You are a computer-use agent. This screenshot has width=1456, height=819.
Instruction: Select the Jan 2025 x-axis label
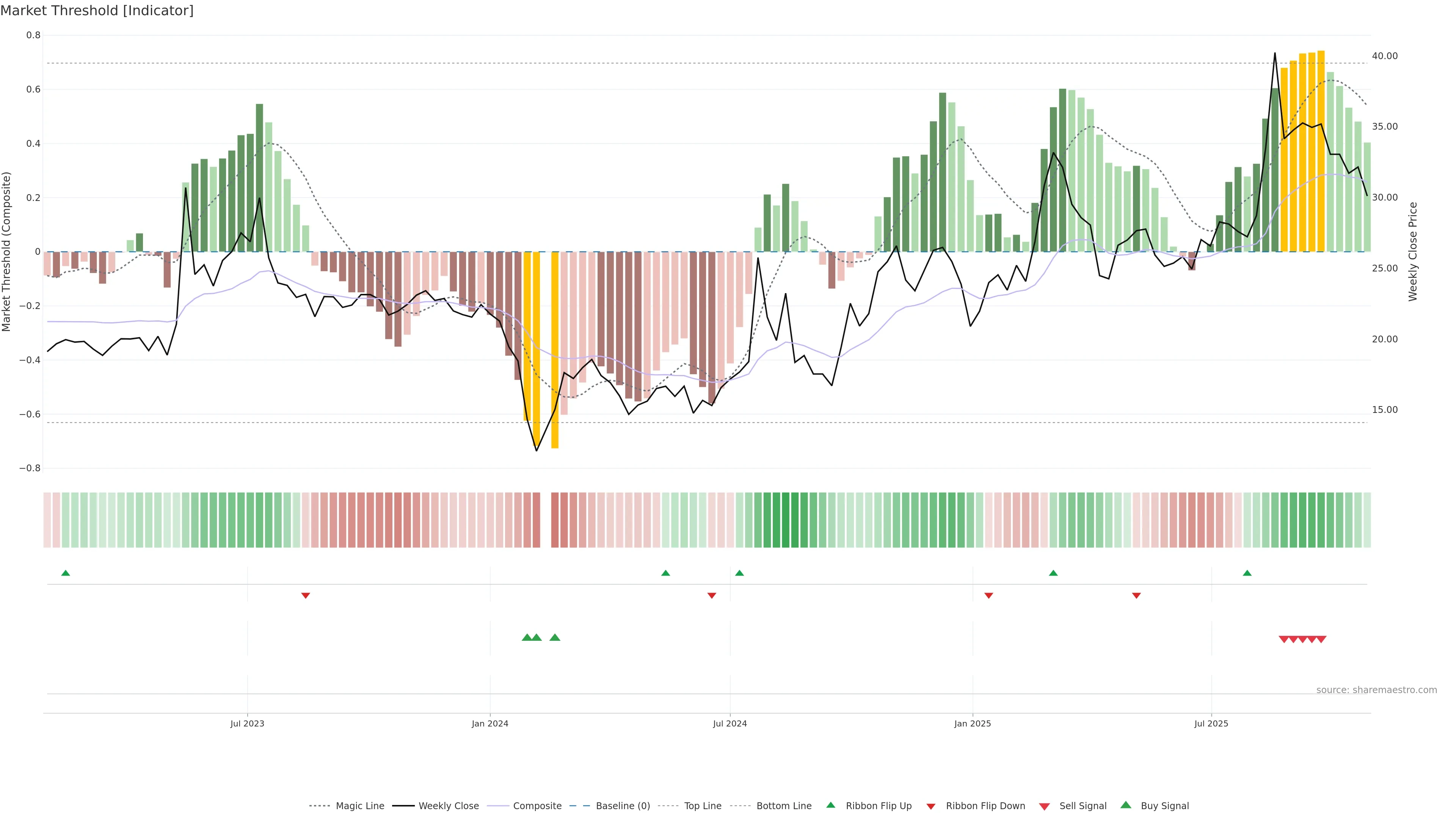pyautogui.click(x=972, y=723)
